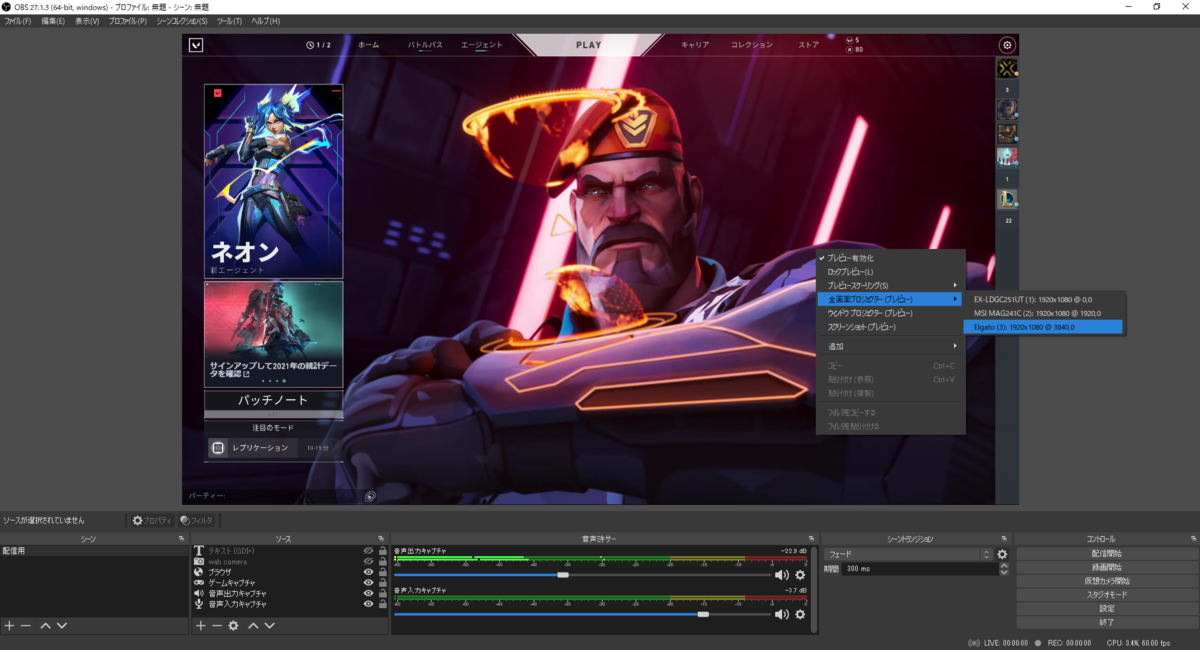Click スタジオモード button

pos(1106,594)
